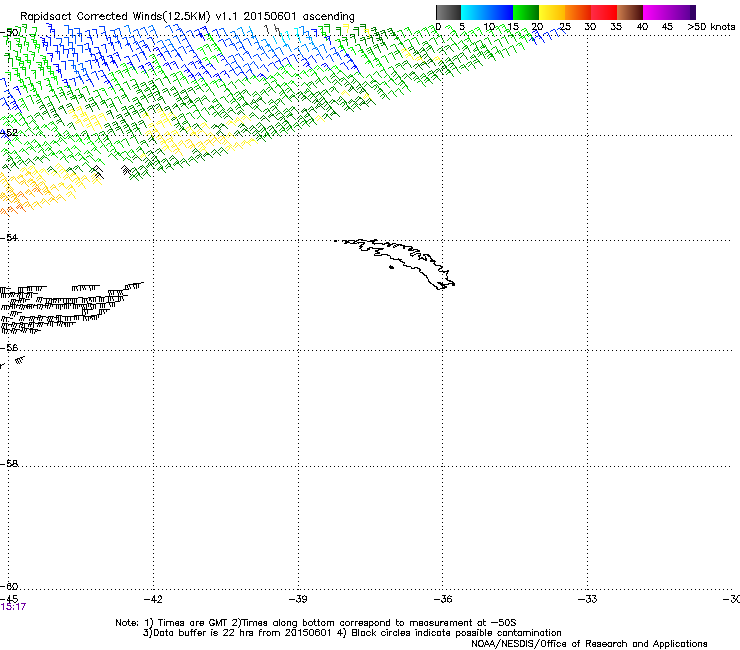740x650 pixels.
Task: Click the purple "15:17" time stamp
Action: (x=13, y=607)
